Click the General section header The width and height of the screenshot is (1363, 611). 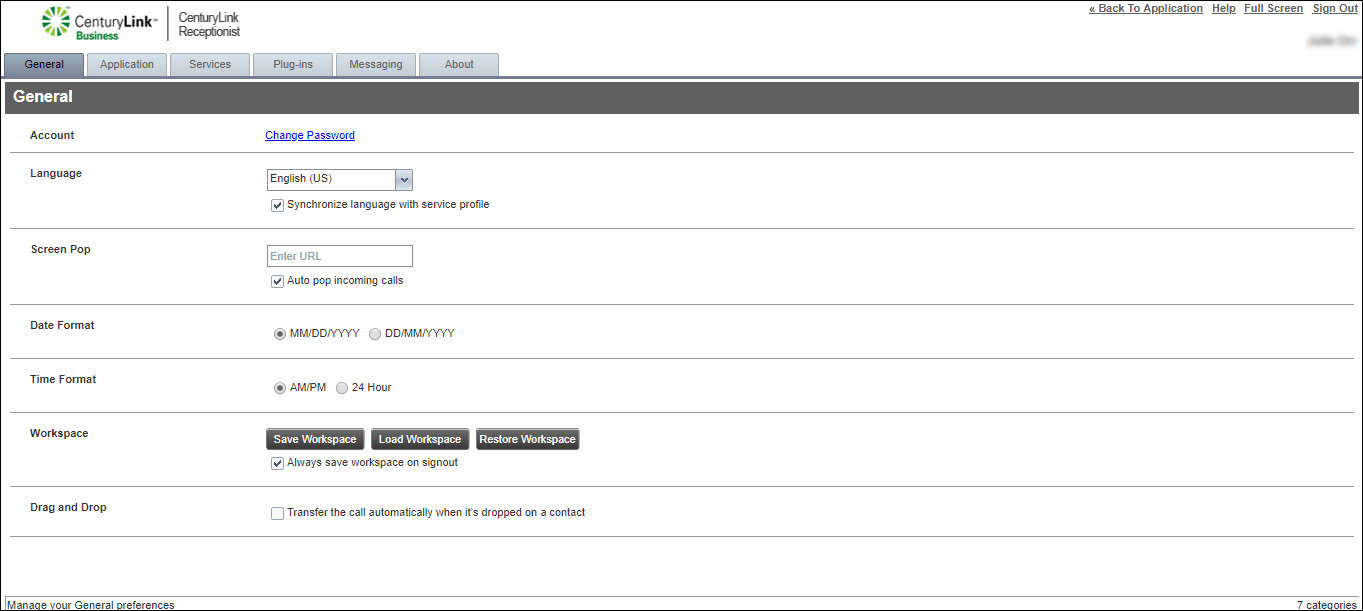[681, 97]
